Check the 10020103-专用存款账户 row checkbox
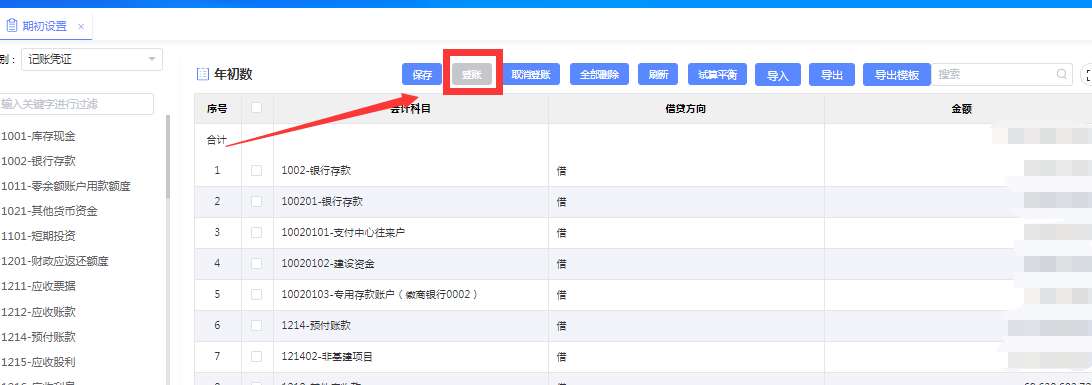This screenshot has width=1092, height=385. coord(256,294)
